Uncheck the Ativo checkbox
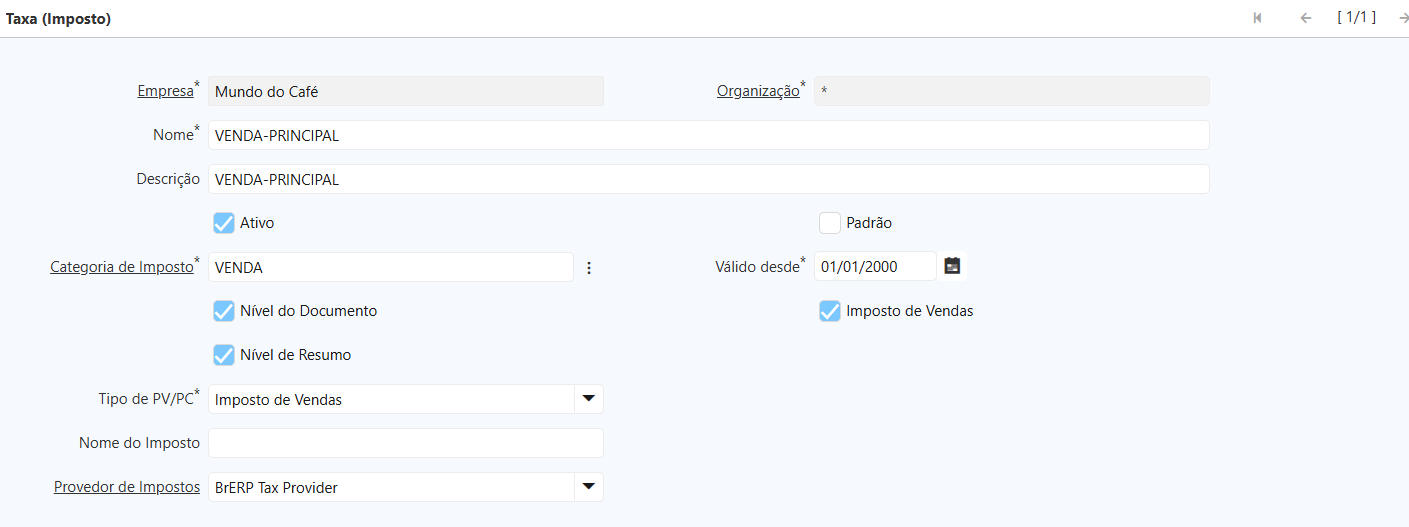Image resolution: width=1409 pixels, height=527 pixels. coord(224,223)
